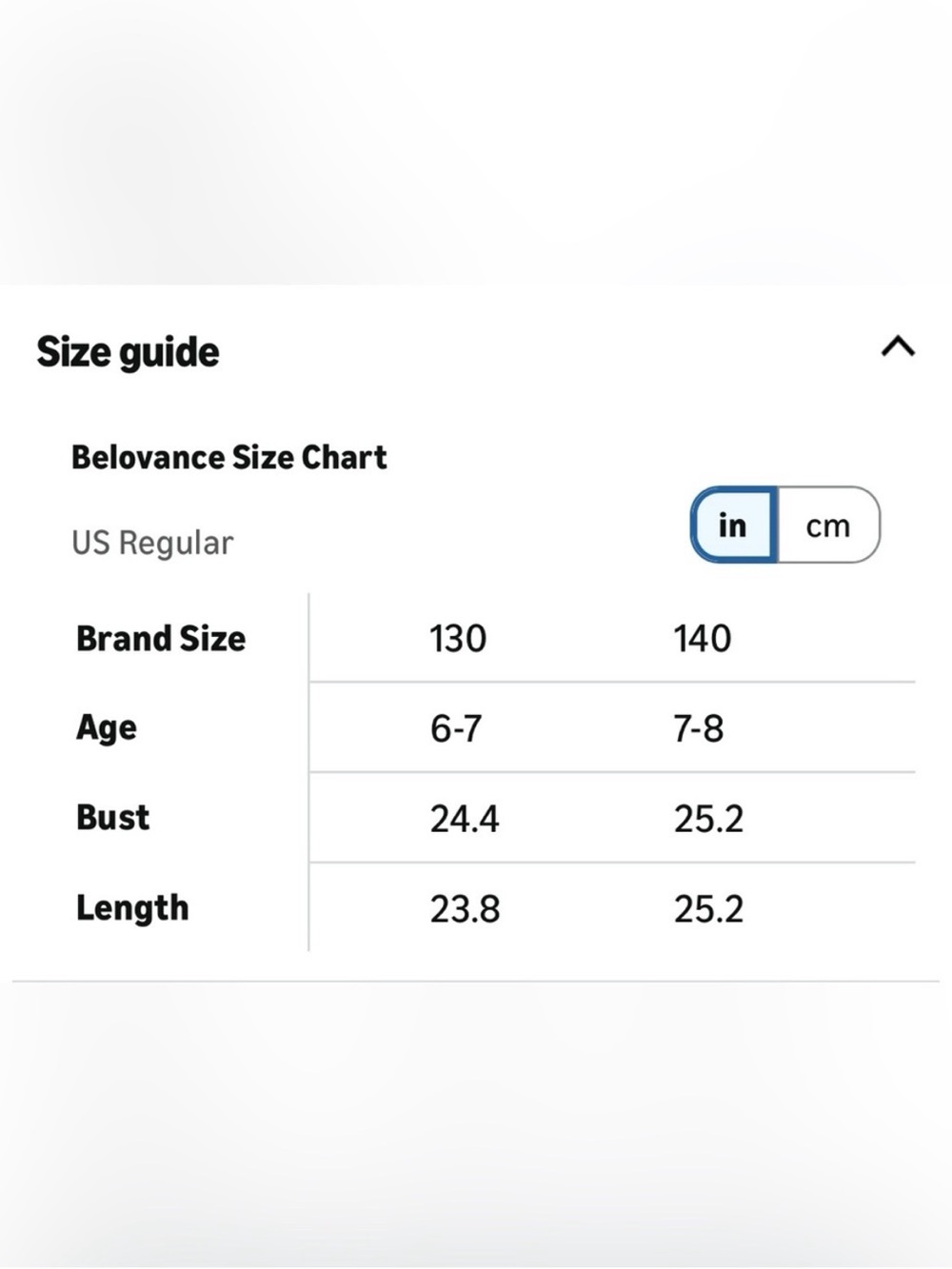This screenshot has height=1269, width=952.
Task: Click the Age row header
Action: [107, 728]
